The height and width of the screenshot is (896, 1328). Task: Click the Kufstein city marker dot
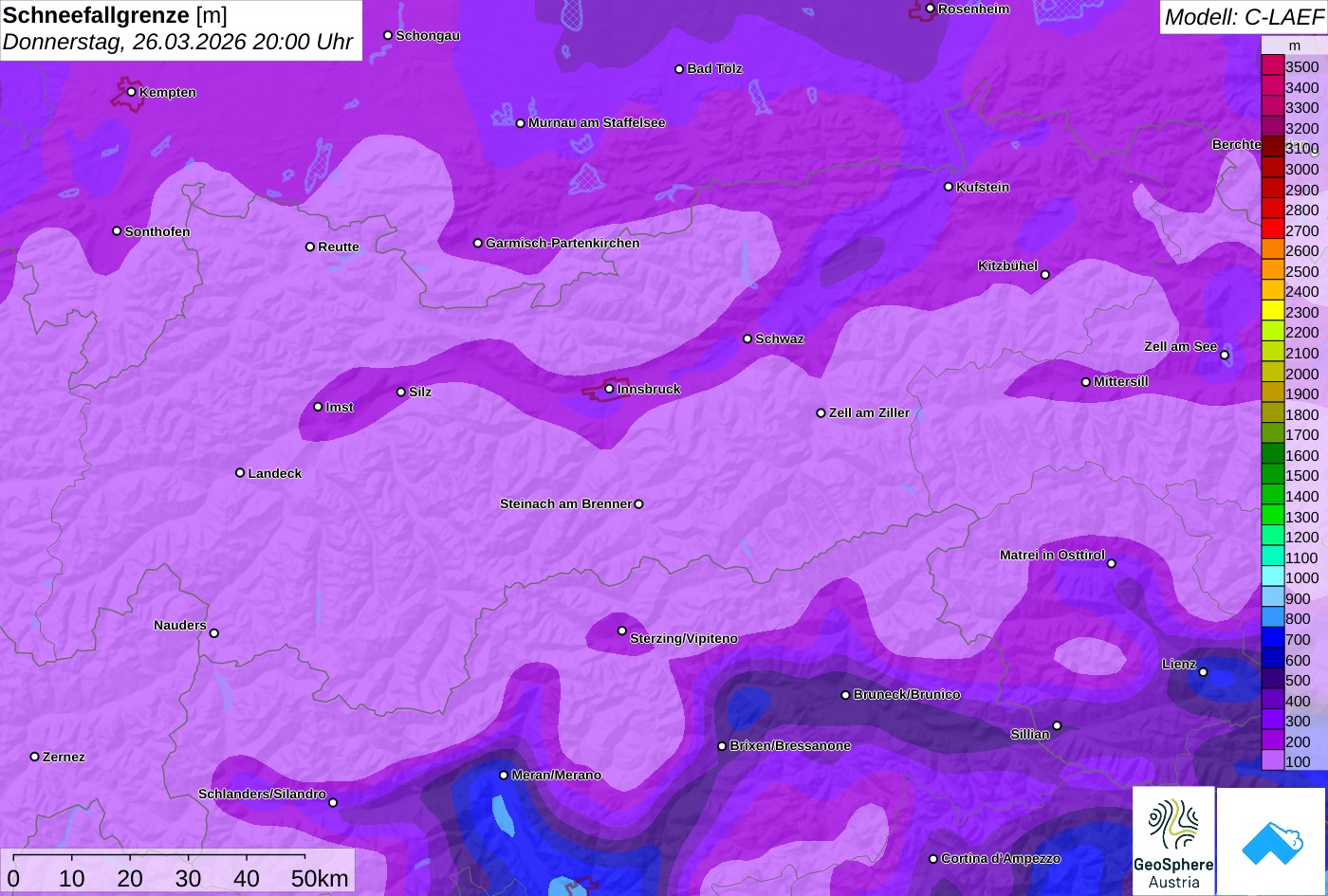pyautogui.click(x=948, y=187)
